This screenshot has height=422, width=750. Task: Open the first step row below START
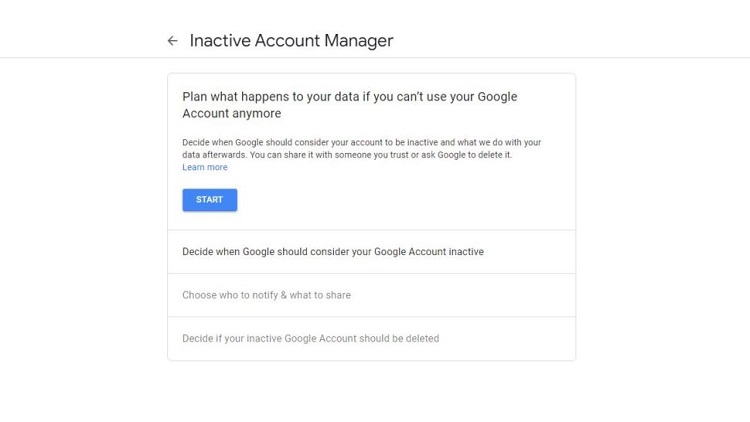coord(333,252)
